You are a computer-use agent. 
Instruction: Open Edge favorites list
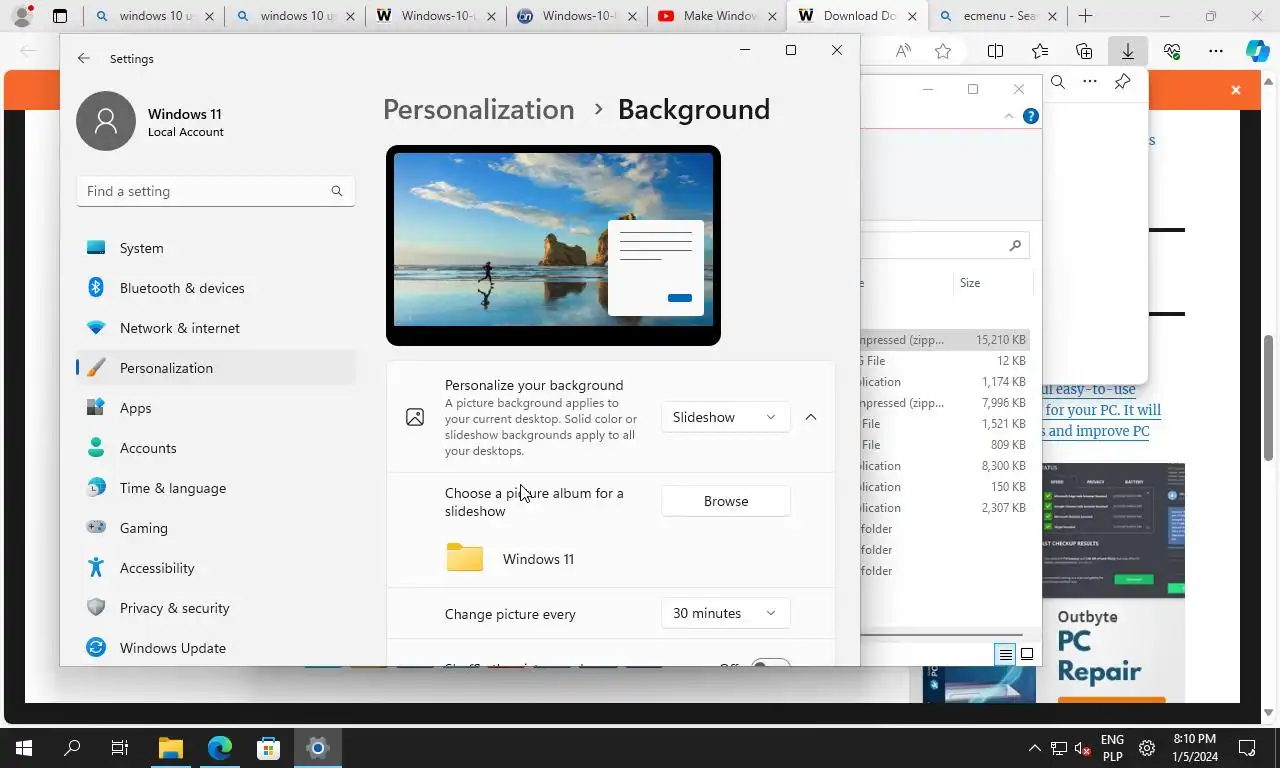pyautogui.click(x=1040, y=51)
